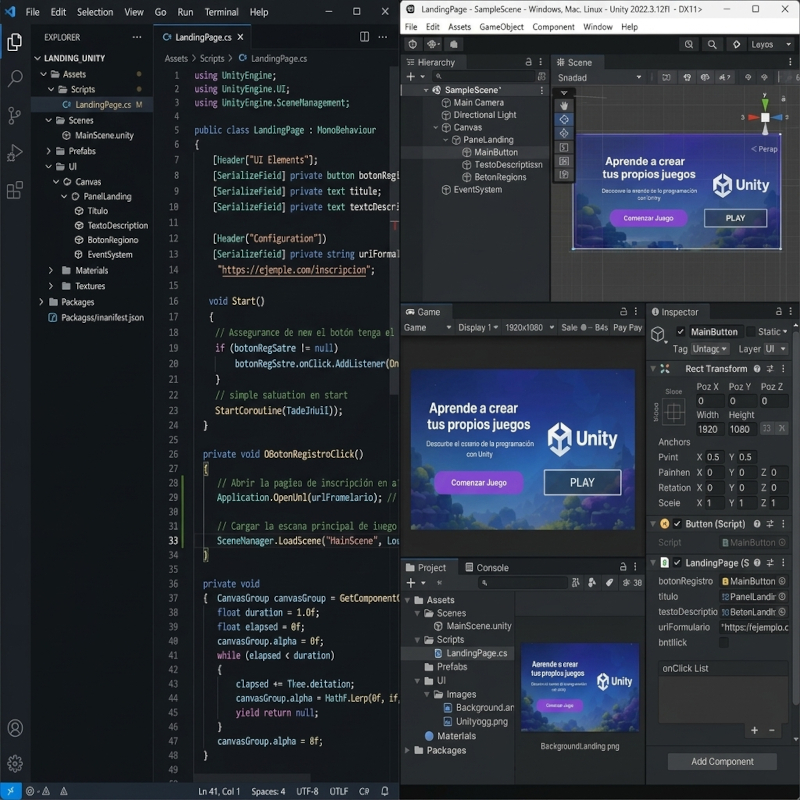Click the Unity account icon in the top toolbar
Viewport: 800px width, 800px height.
[x=413, y=44]
